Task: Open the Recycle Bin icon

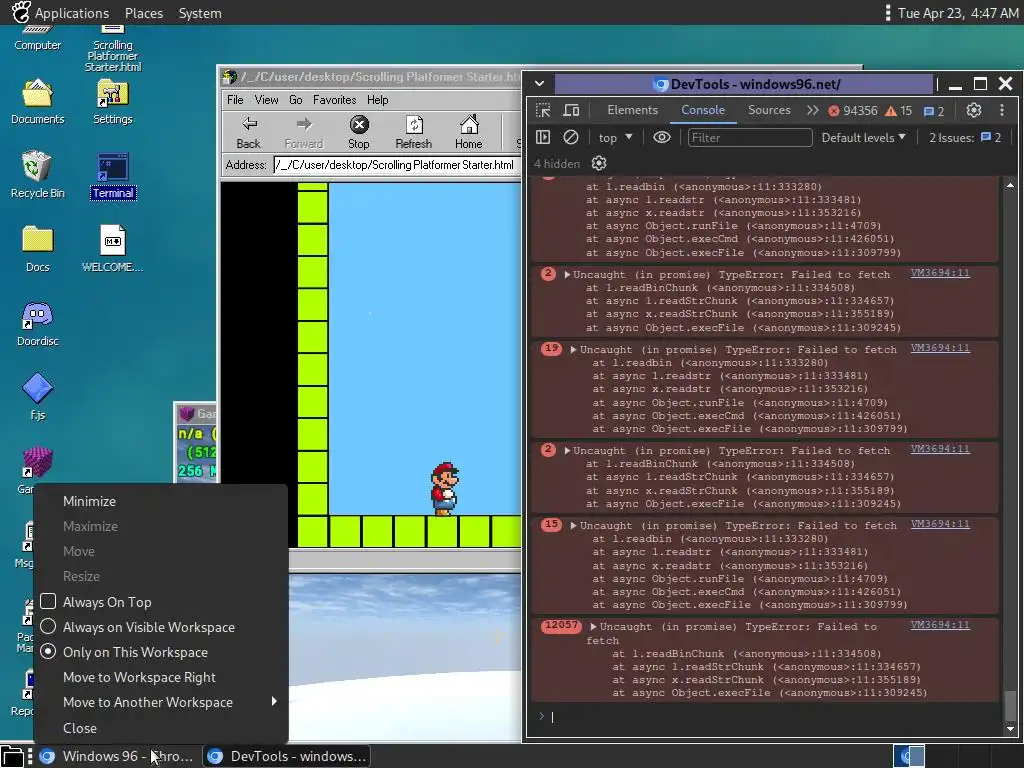Action: 37,174
